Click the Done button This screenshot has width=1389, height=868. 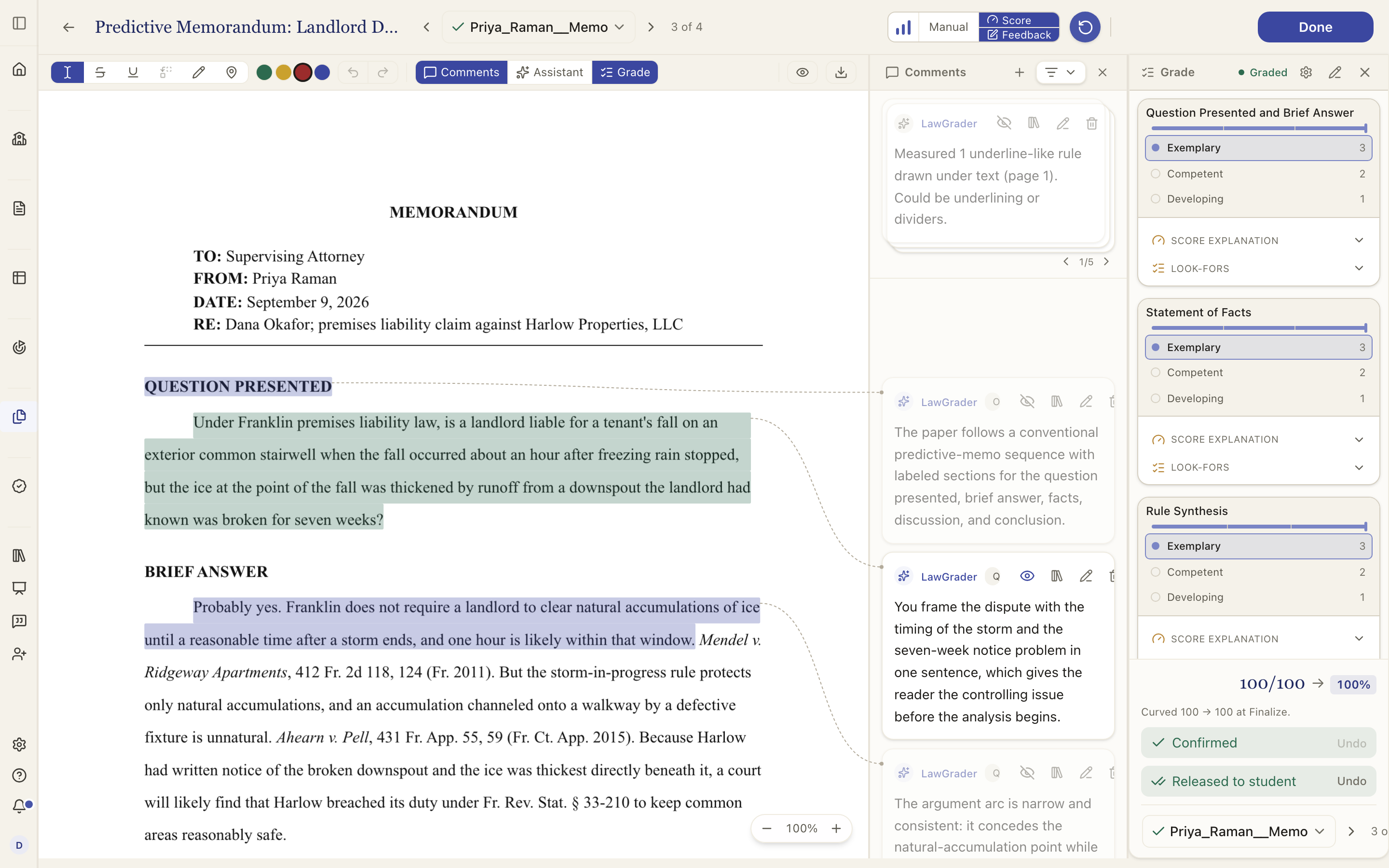tap(1315, 27)
